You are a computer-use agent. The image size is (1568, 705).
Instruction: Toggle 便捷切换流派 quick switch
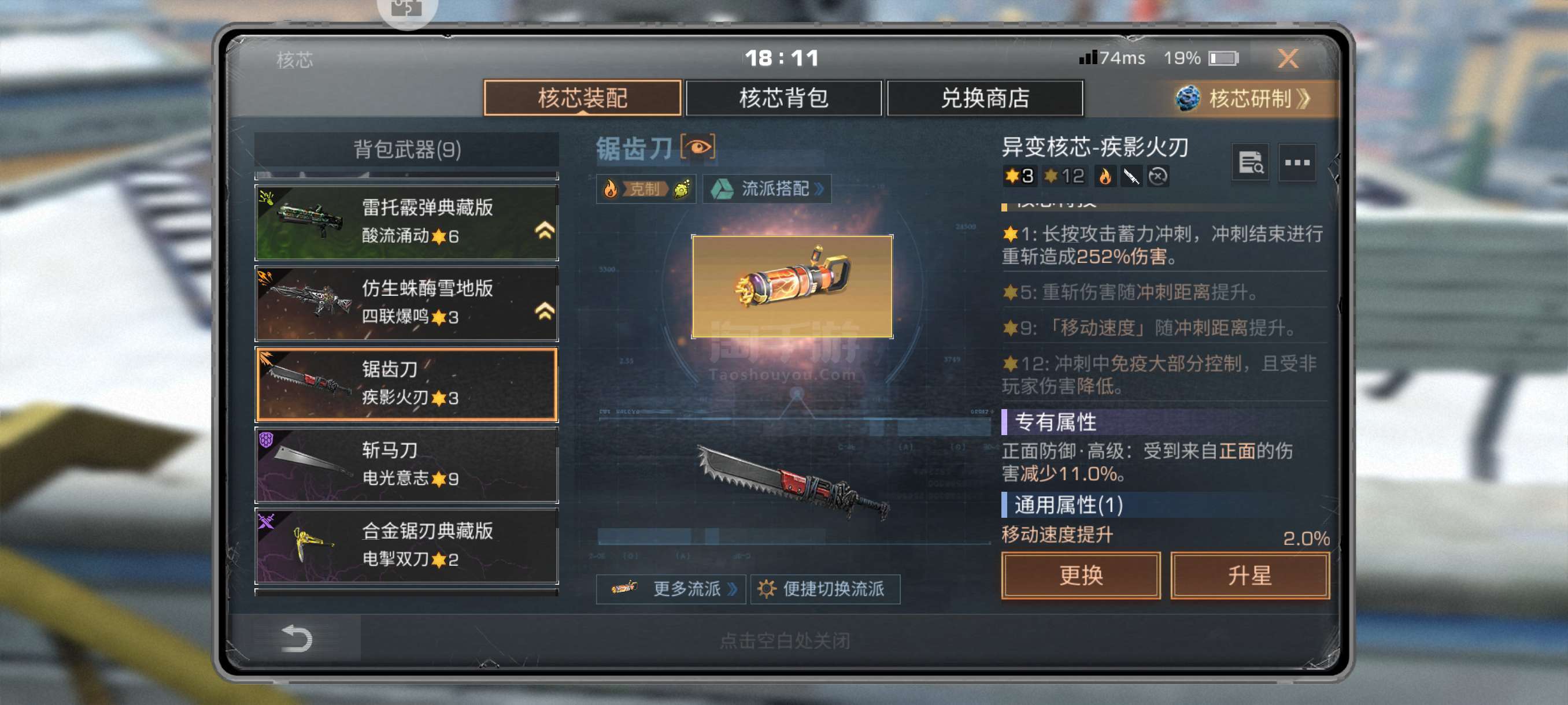coord(825,588)
